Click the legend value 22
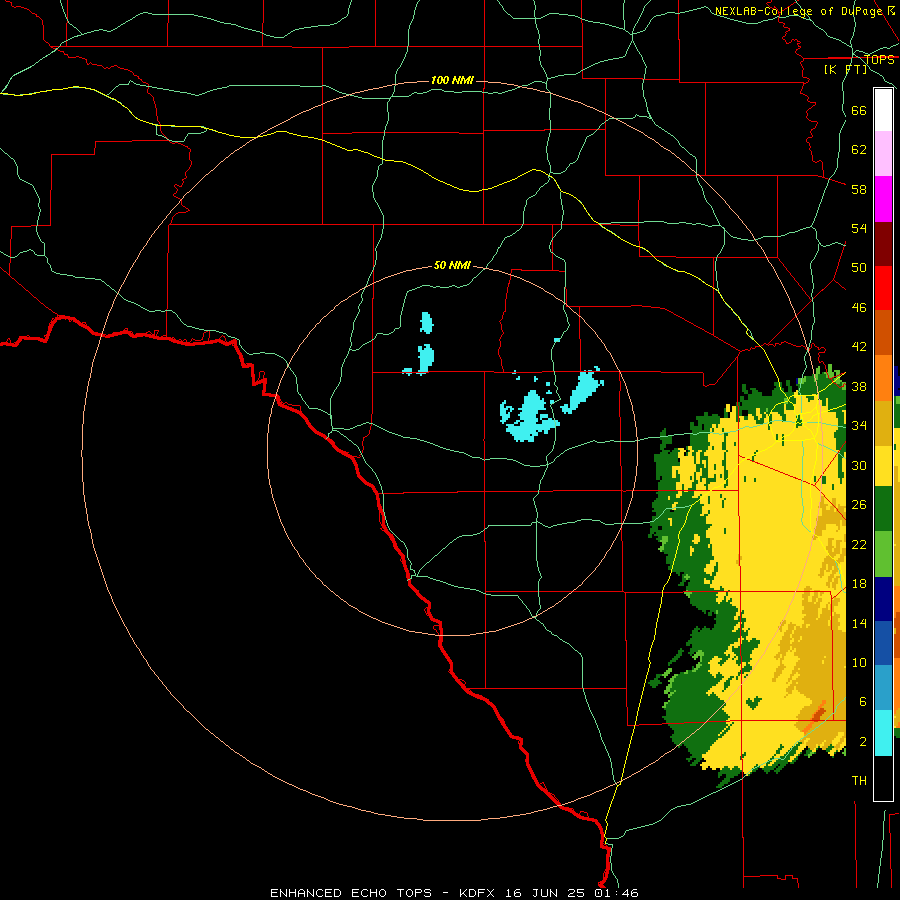 [859, 544]
